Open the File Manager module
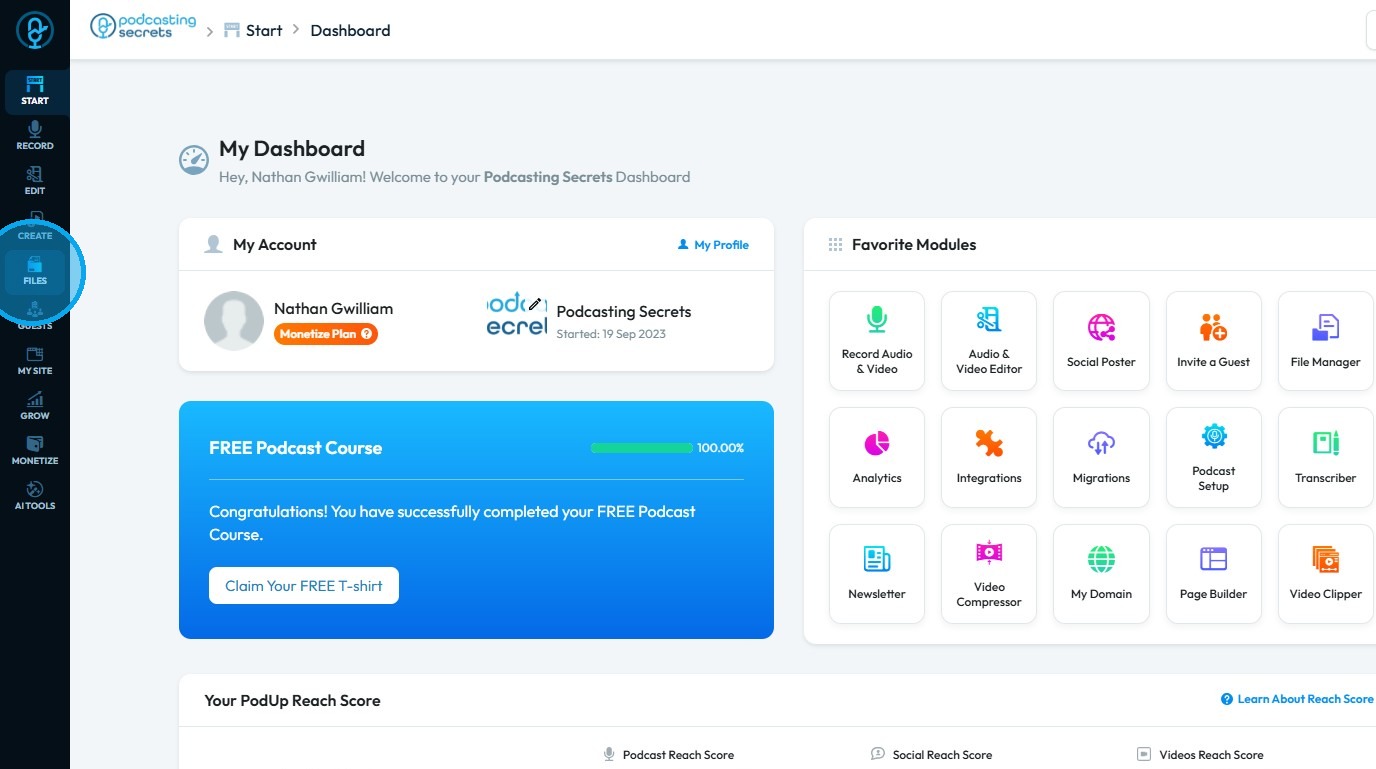This screenshot has height=769, width=1376. (x=1325, y=341)
